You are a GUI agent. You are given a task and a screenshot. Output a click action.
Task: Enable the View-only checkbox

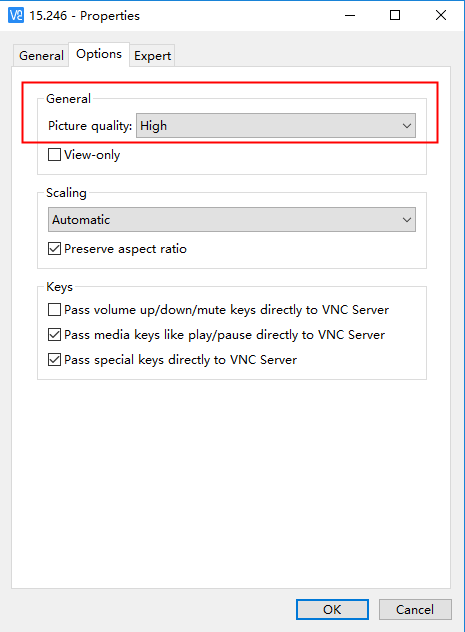coord(54,154)
